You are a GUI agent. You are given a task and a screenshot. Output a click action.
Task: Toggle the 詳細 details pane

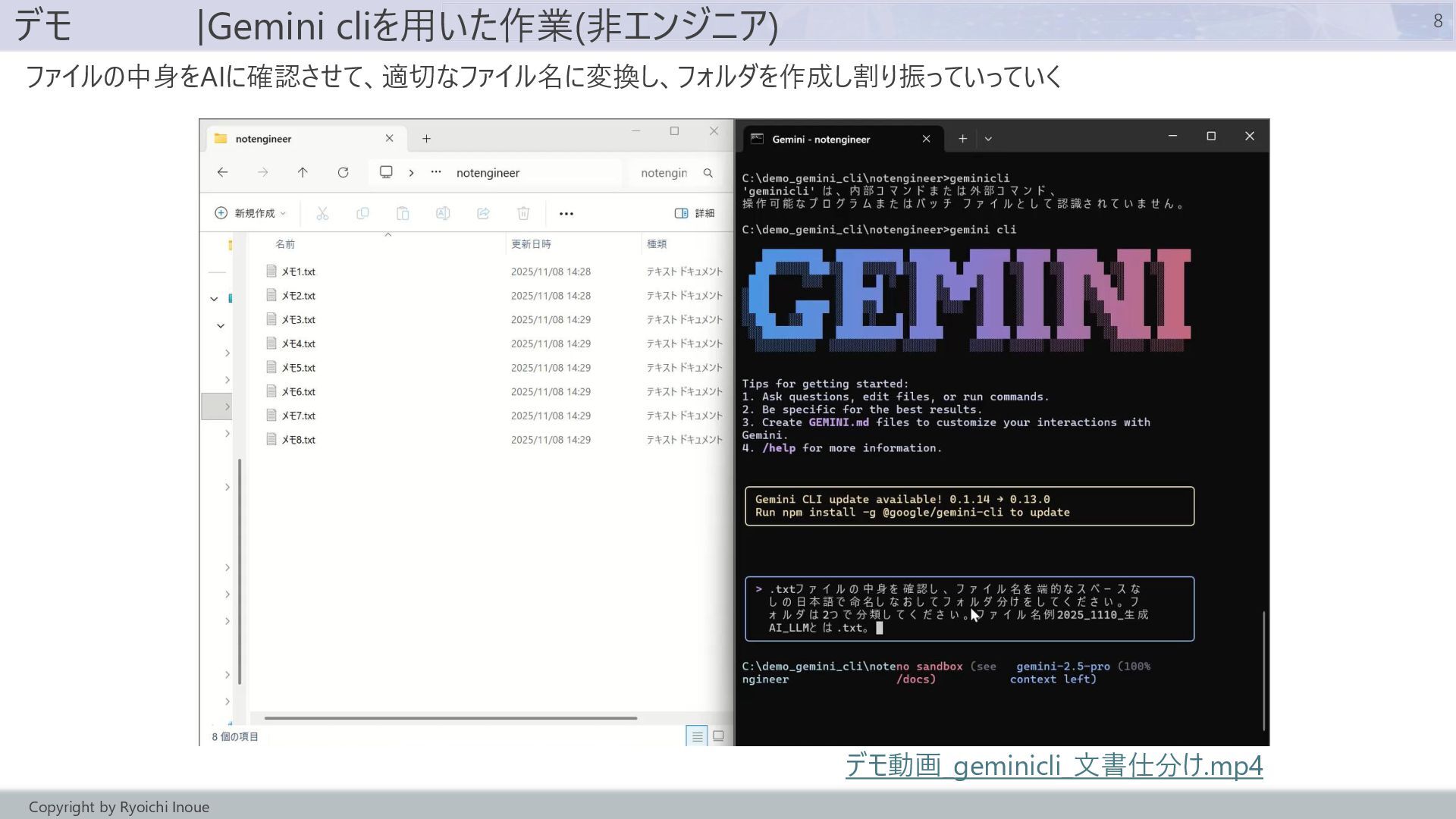click(694, 214)
